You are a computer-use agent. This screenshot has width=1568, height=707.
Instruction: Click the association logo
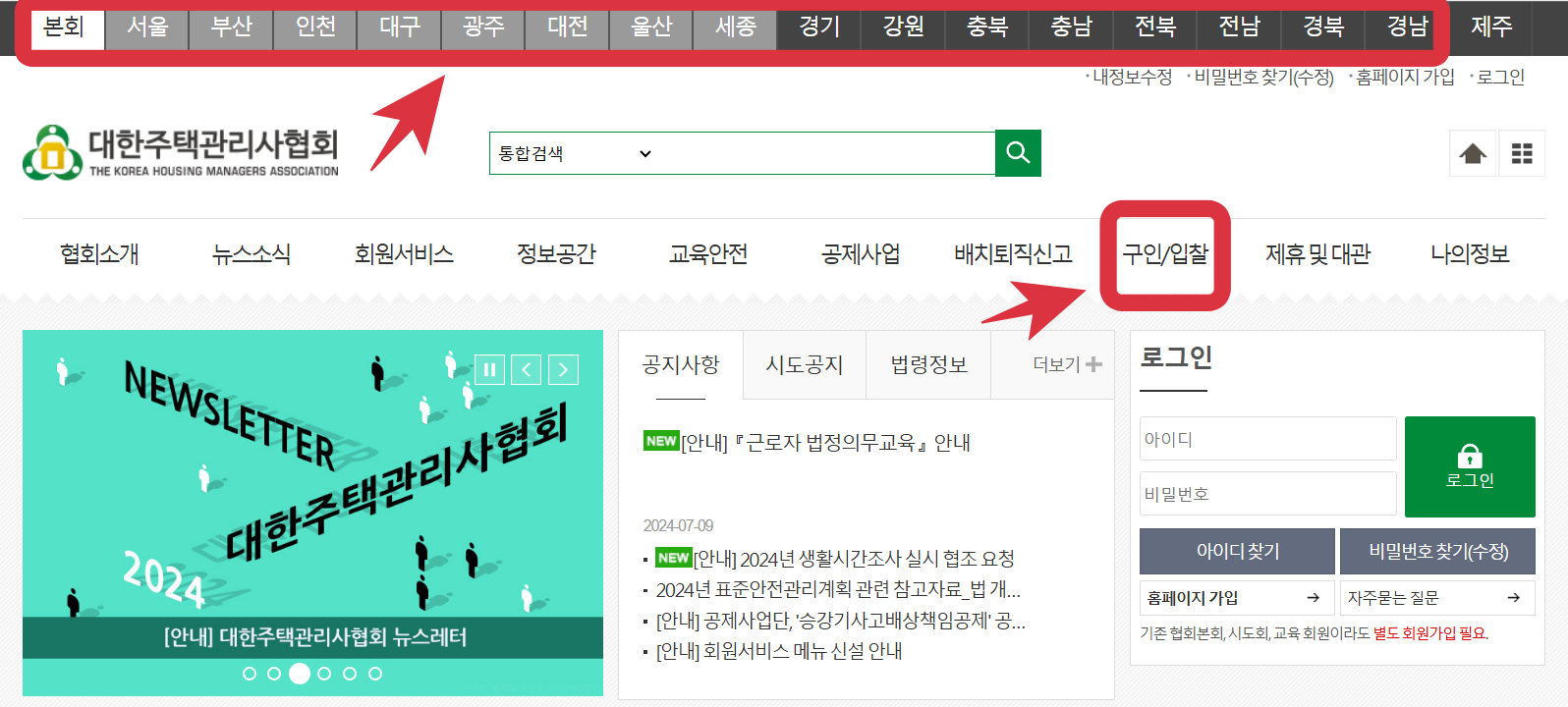pyautogui.click(x=181, y=152)
